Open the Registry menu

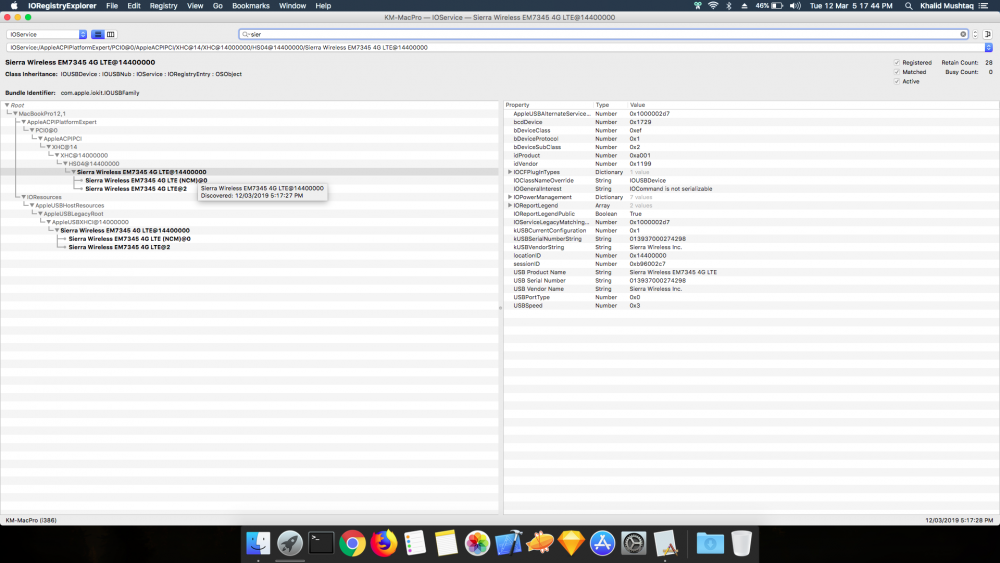(163, 6)
